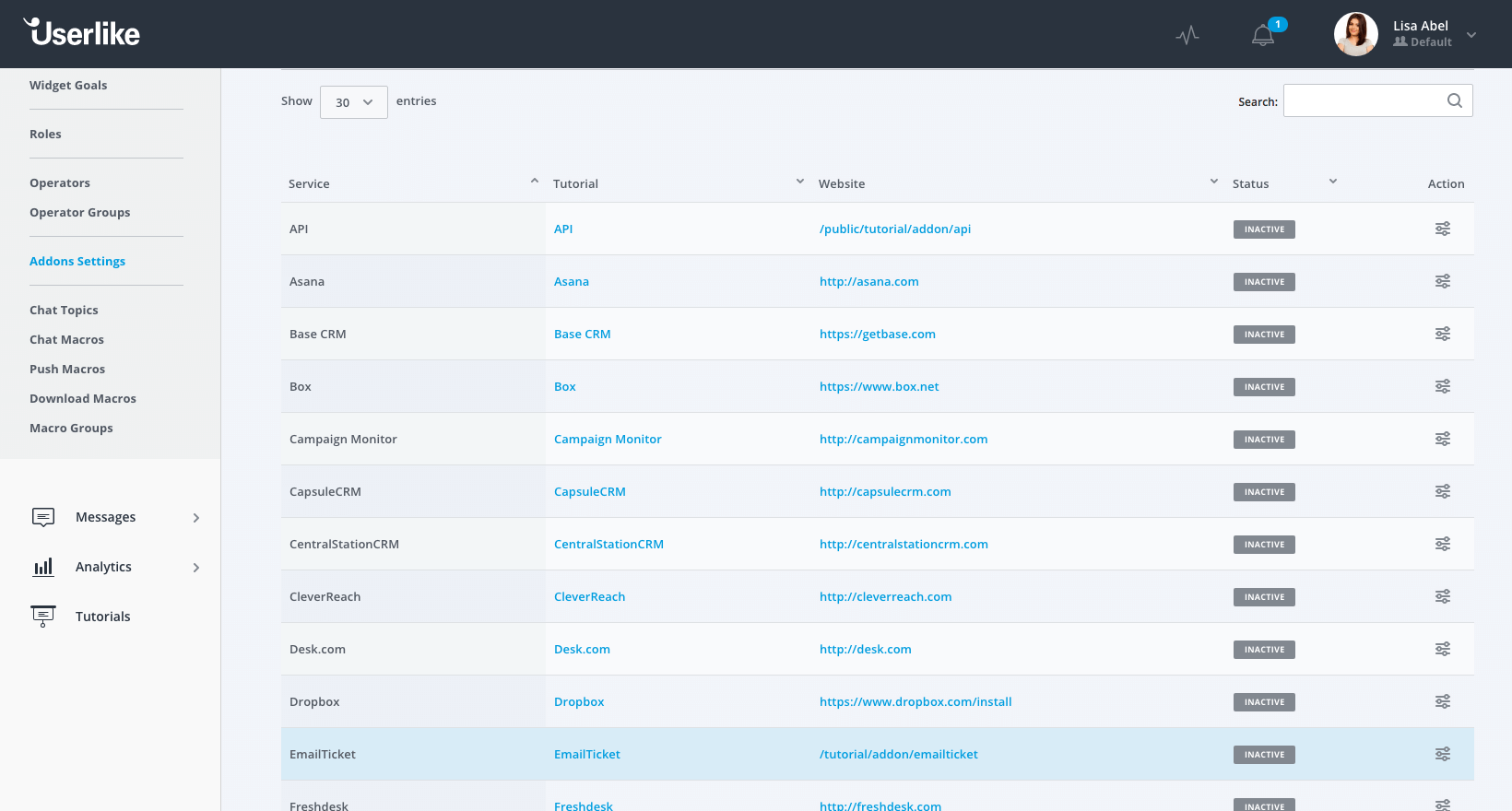Sort by Website column arrow
The image size is (1512, 811).
click(1214, 182)
